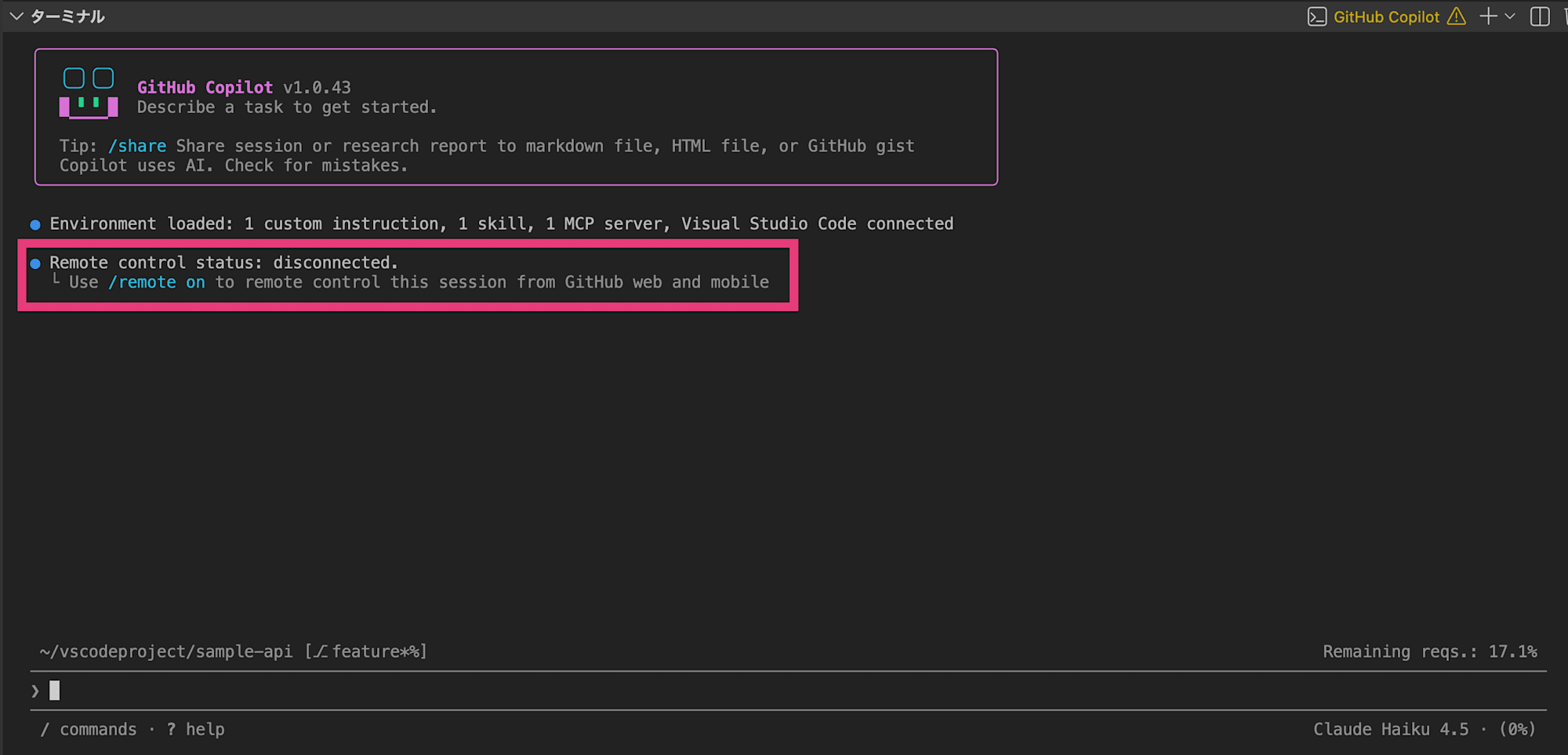Screen dimensions: 1568x755
Task: Focus the Copilot prompt input line
Action: 788,691
